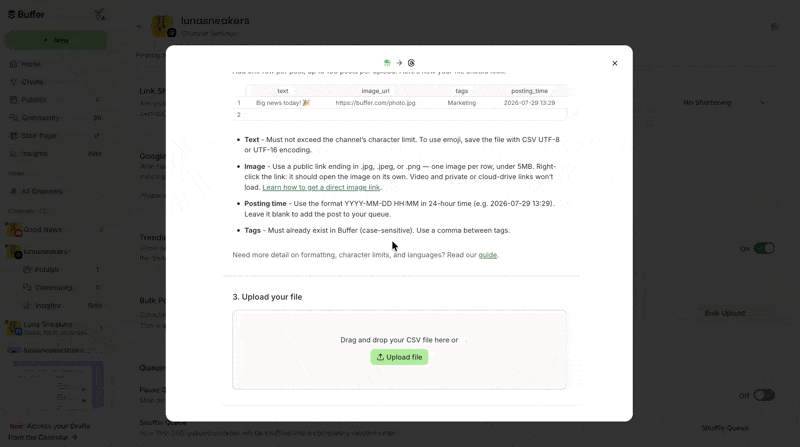Click the '2026-07-29 13:29' table cell
Image resolution: width=800 pixels, height=447 pixels.
coord(529,103)
